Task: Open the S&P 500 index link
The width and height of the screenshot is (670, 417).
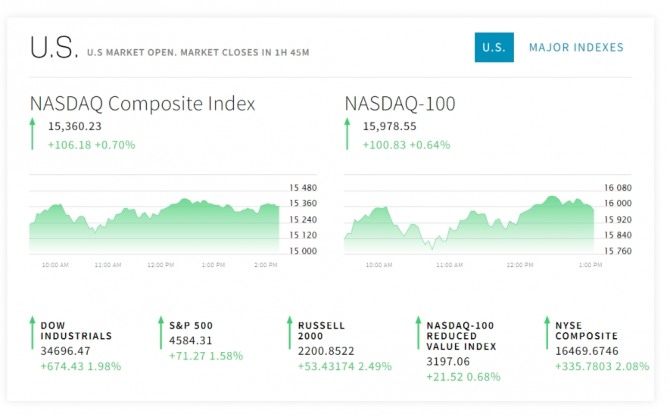Action: pos(190,325)
